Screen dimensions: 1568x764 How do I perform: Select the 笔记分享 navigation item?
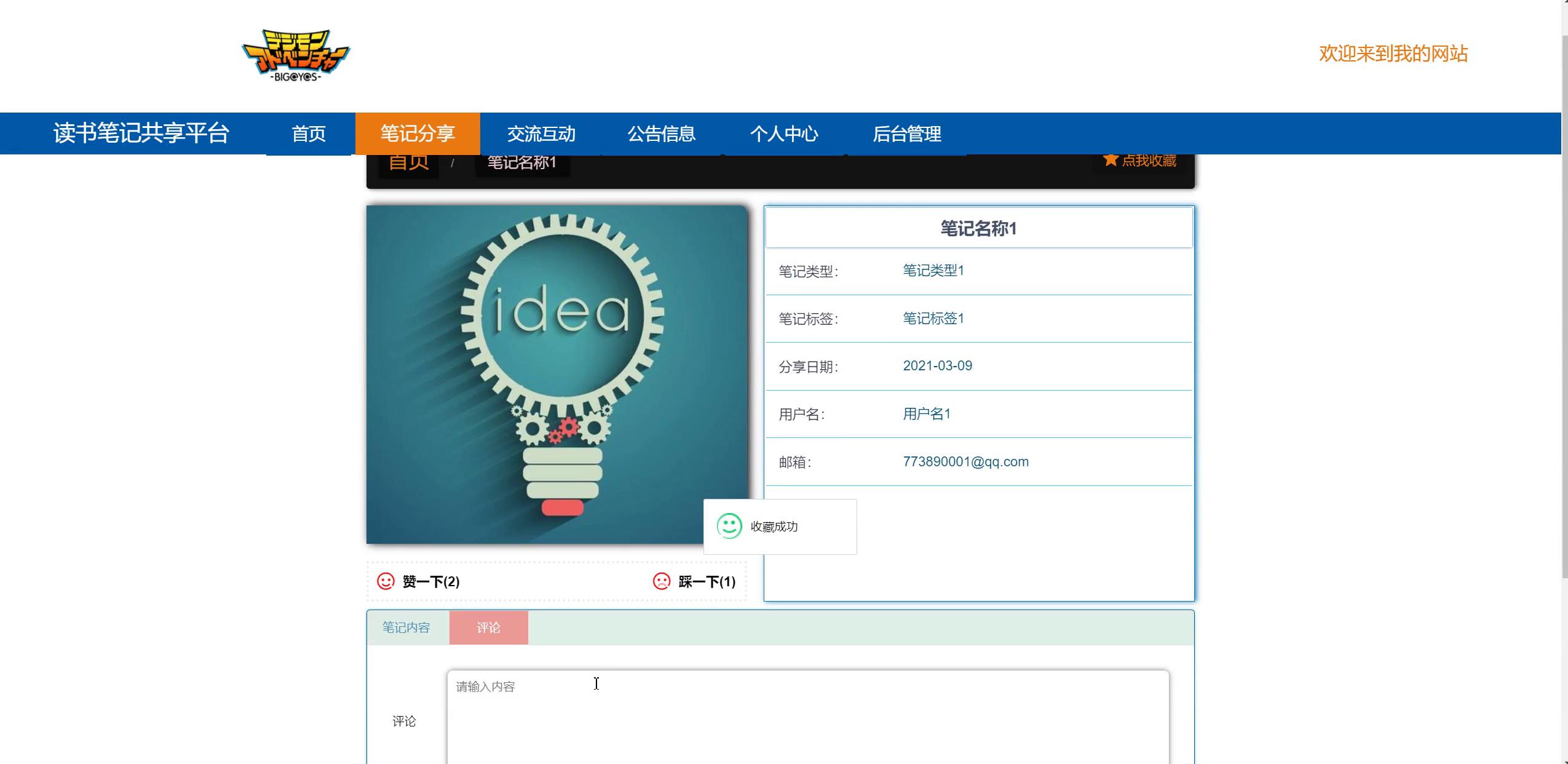pyautogui.click(x=418, y=133)
